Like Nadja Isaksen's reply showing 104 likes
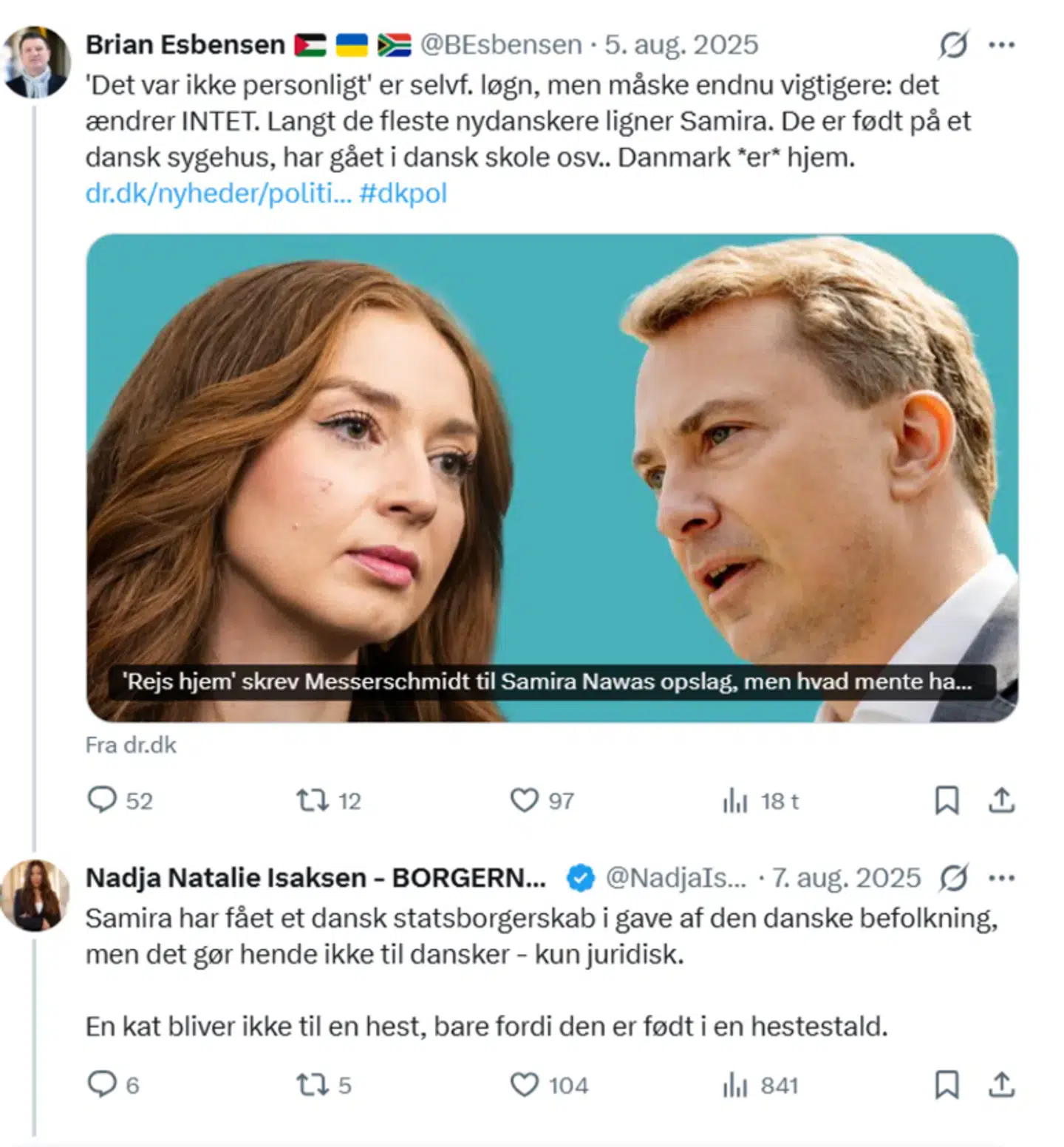Image resolution: width=1064 pixels, height=1147 pixels. coord(528,1086)
